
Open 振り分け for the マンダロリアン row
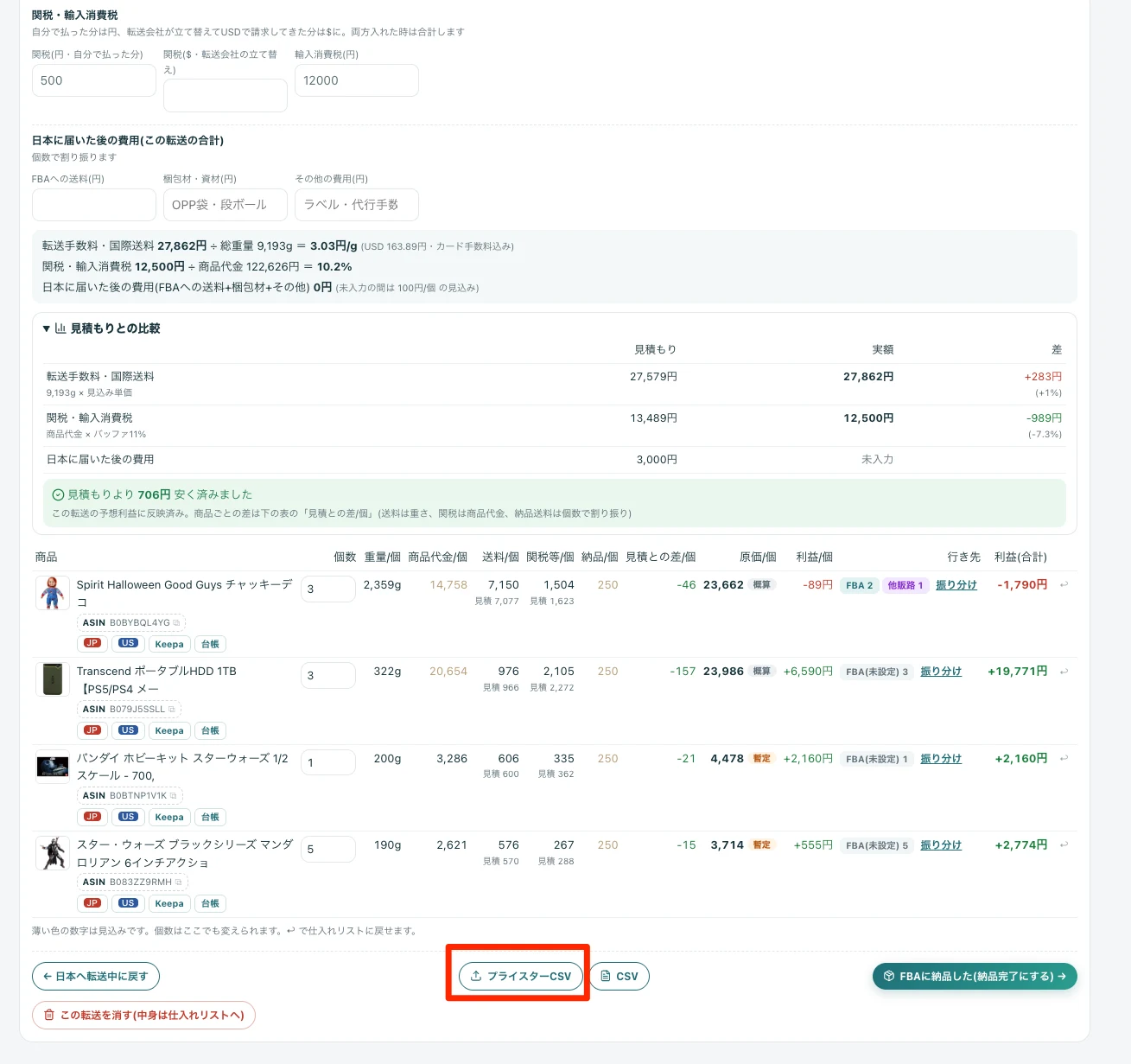[x=941, y=845]
